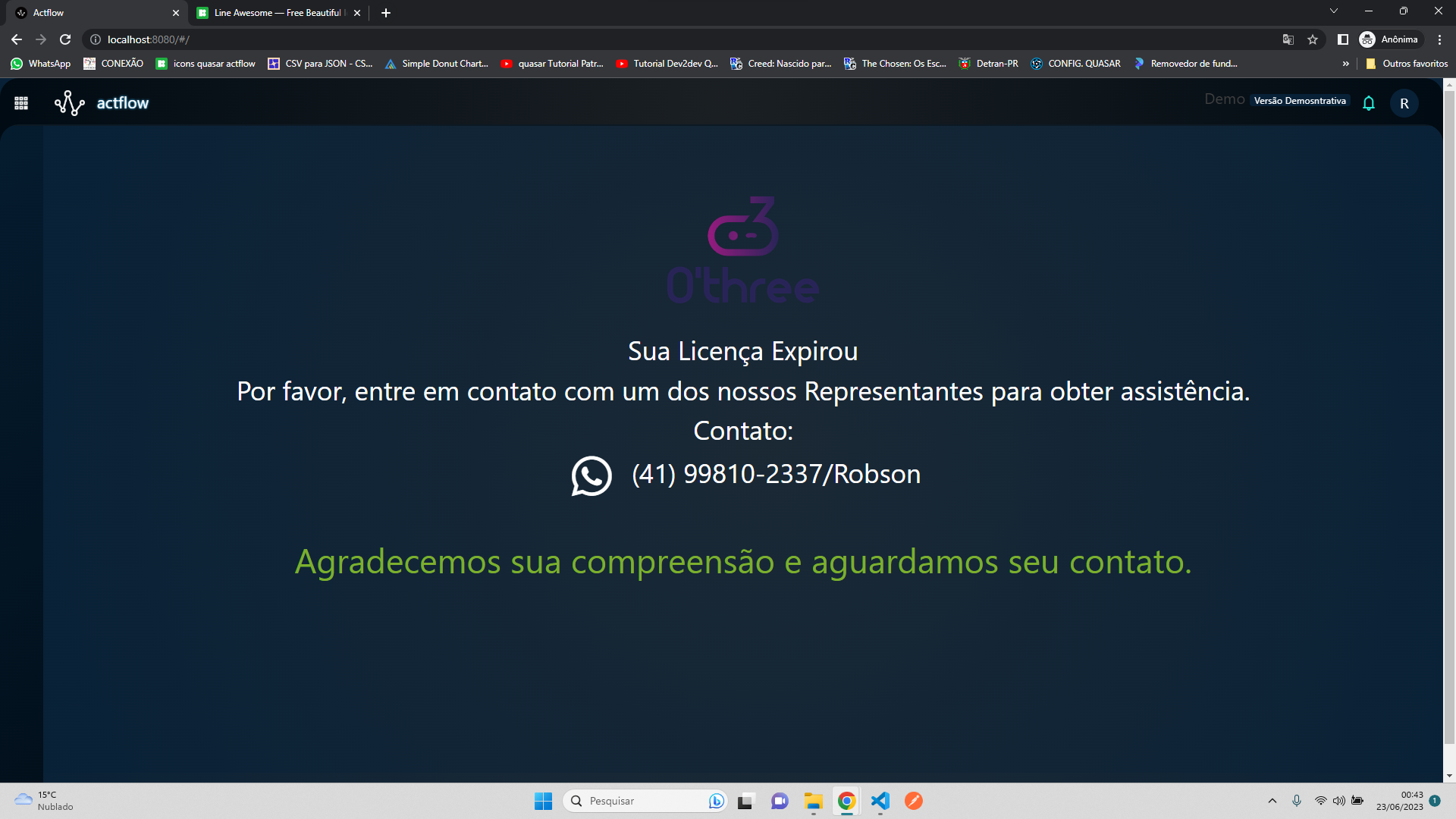Open Windows Start menu

point(544,801)
